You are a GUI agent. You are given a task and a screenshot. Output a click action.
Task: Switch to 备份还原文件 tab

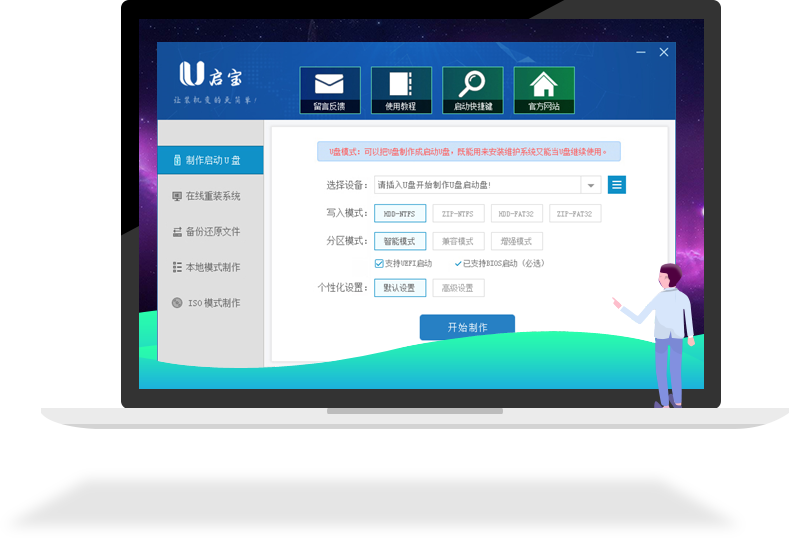pyautogui.click(x=211, y=232)
